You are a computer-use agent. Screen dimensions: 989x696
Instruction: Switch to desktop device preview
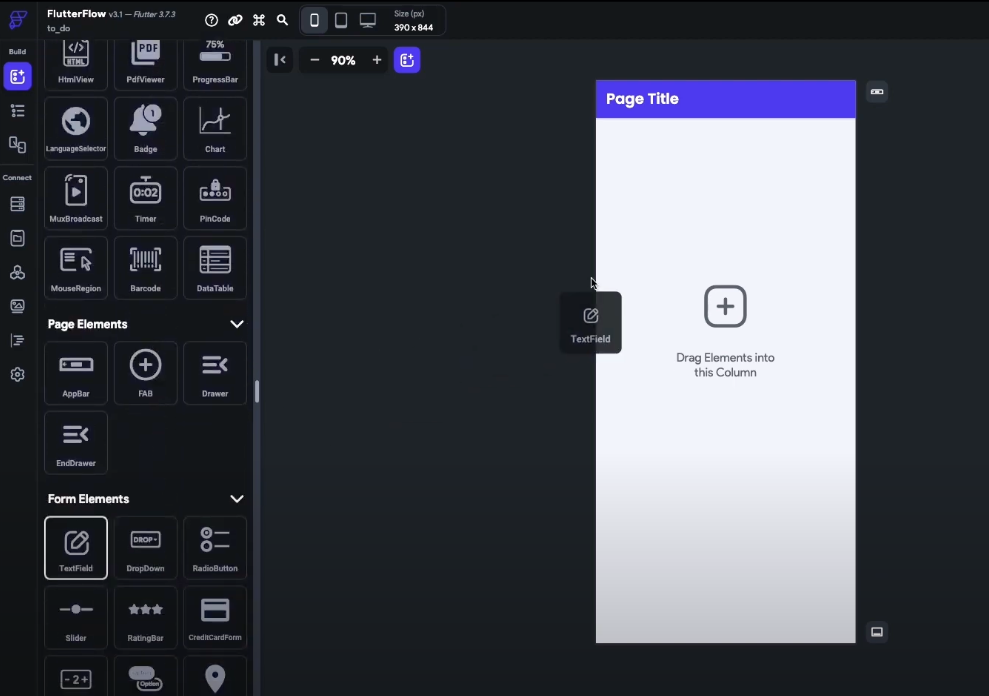pyautogui.click(x=368, y=20)
